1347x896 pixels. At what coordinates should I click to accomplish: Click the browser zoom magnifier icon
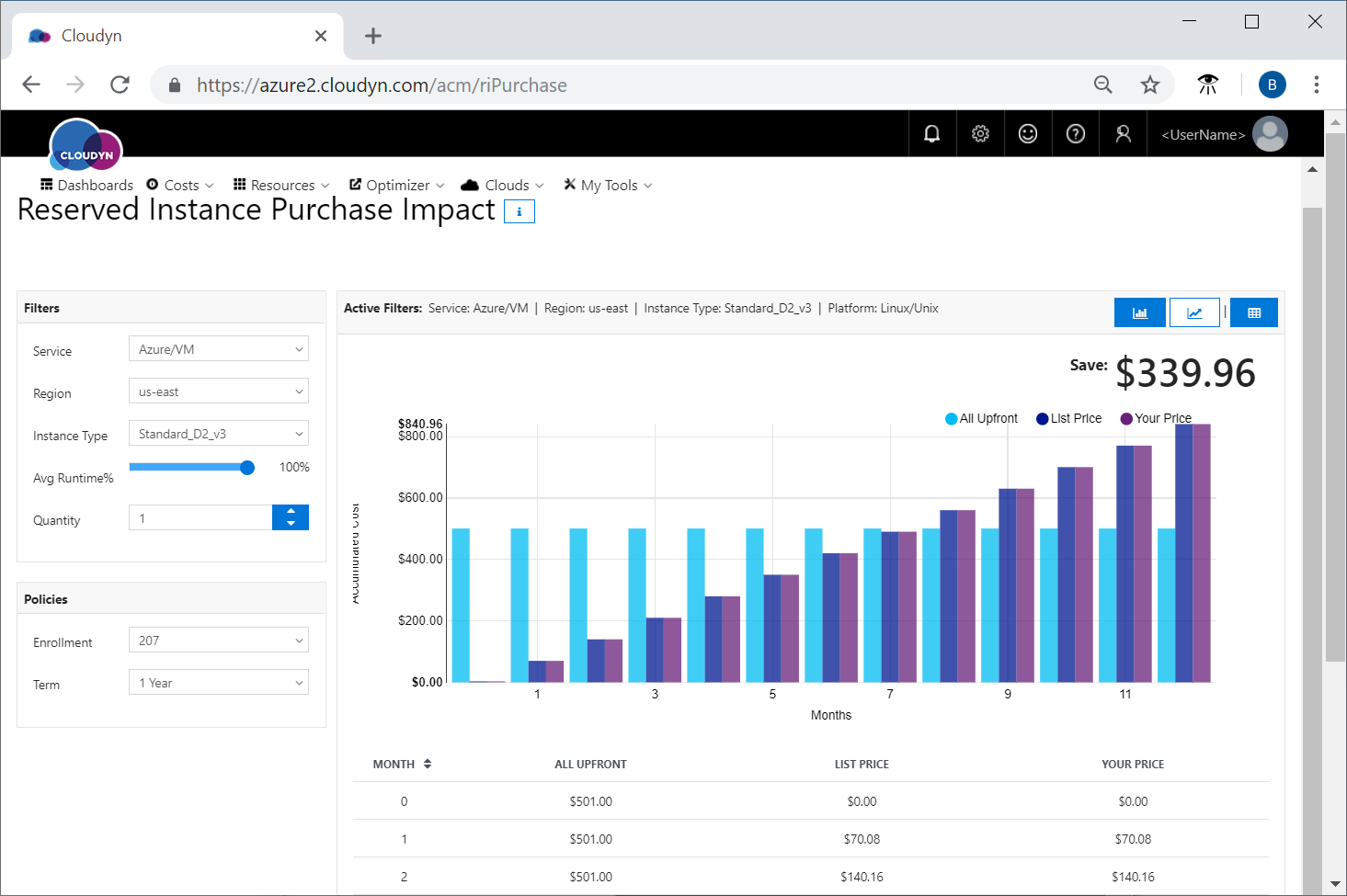[1103, 85]
